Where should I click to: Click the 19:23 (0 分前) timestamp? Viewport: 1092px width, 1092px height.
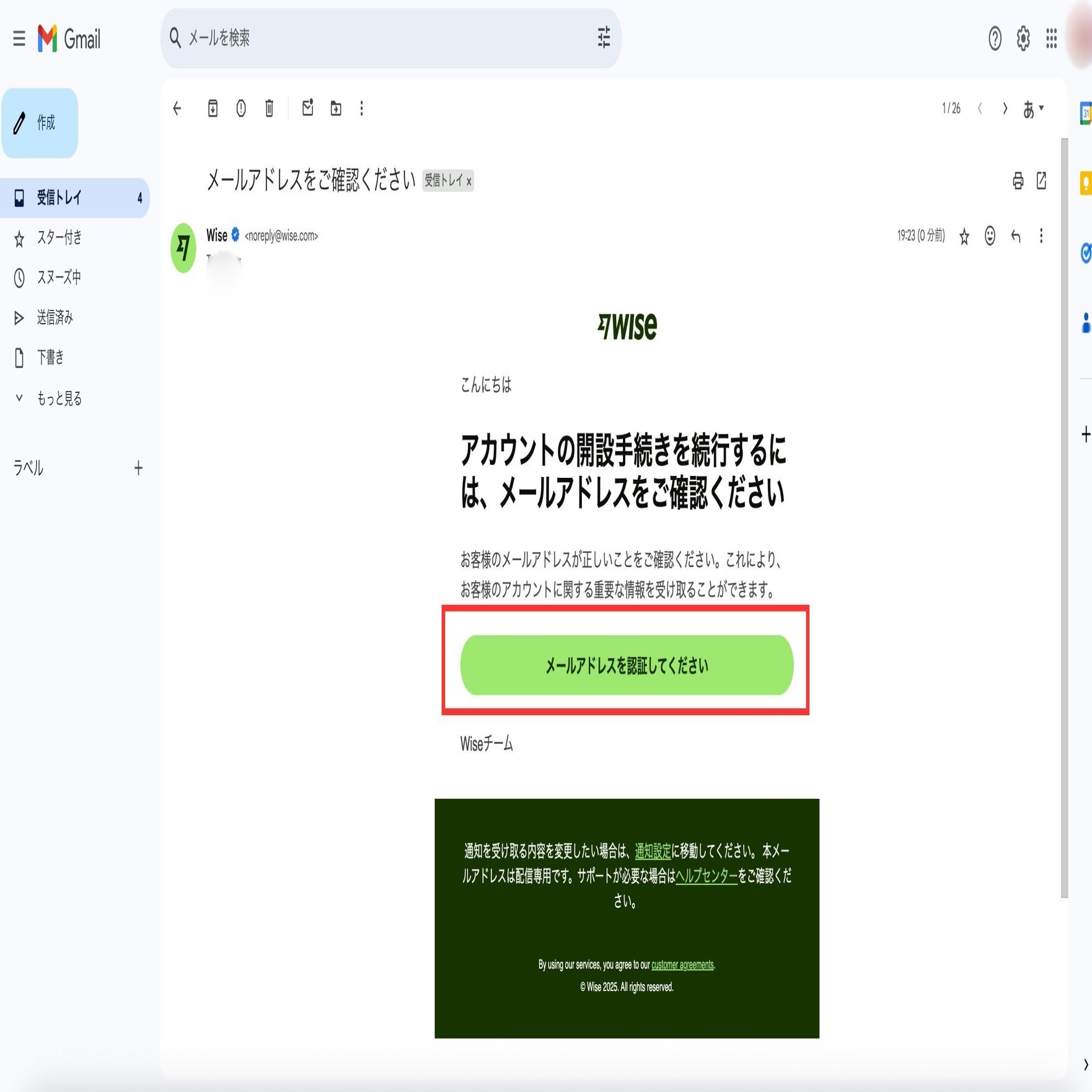click(921, 236)
